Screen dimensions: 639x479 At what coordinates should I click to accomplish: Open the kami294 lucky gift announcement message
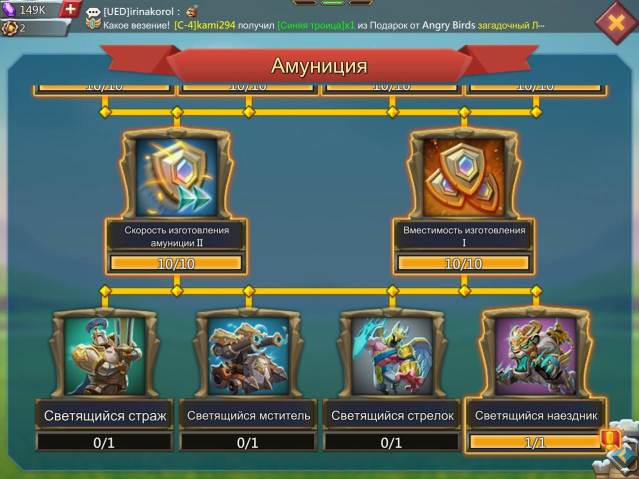[324, 25]
